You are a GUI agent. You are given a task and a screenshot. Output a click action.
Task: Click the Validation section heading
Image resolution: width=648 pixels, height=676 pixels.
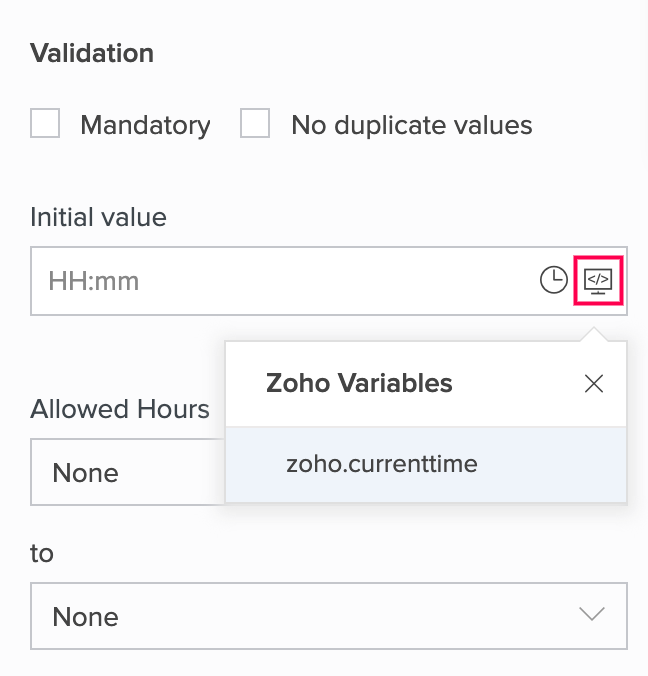pos(92,53)
